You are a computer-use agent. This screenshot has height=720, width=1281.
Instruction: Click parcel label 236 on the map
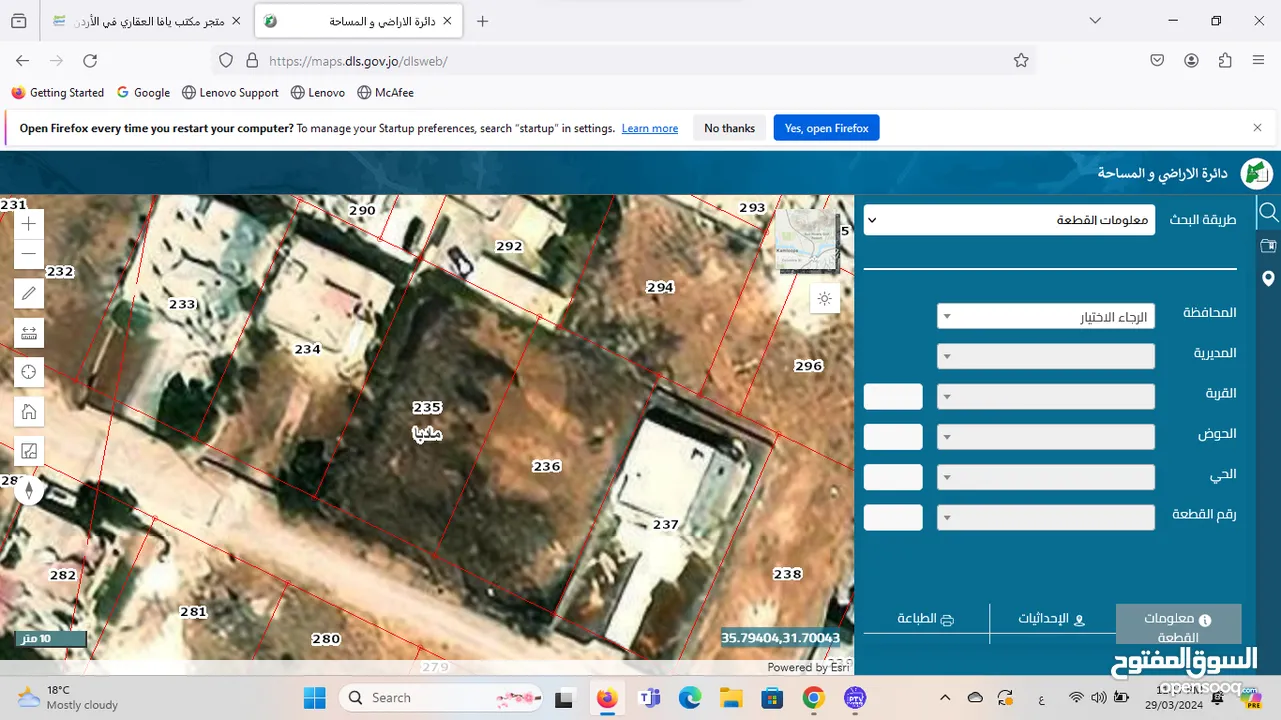547,466
